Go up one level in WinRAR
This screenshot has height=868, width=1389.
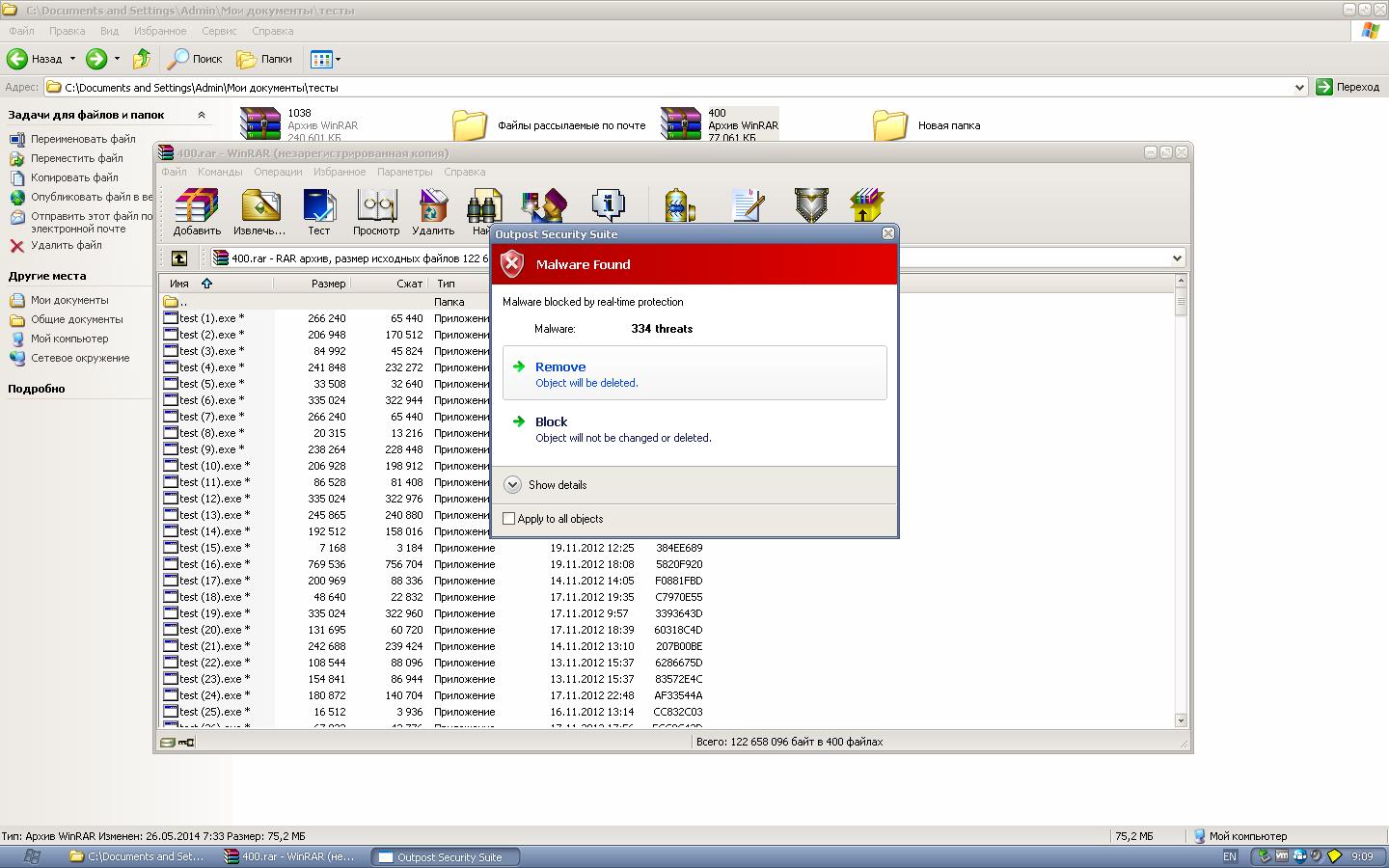point(179,258)
